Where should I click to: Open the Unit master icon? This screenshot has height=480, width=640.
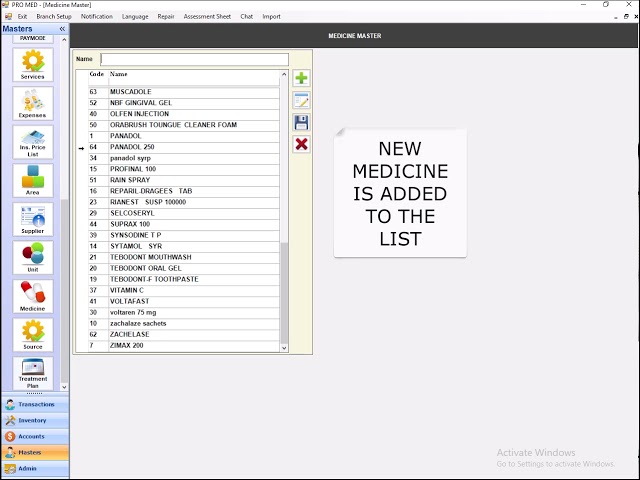pos(33,258)
